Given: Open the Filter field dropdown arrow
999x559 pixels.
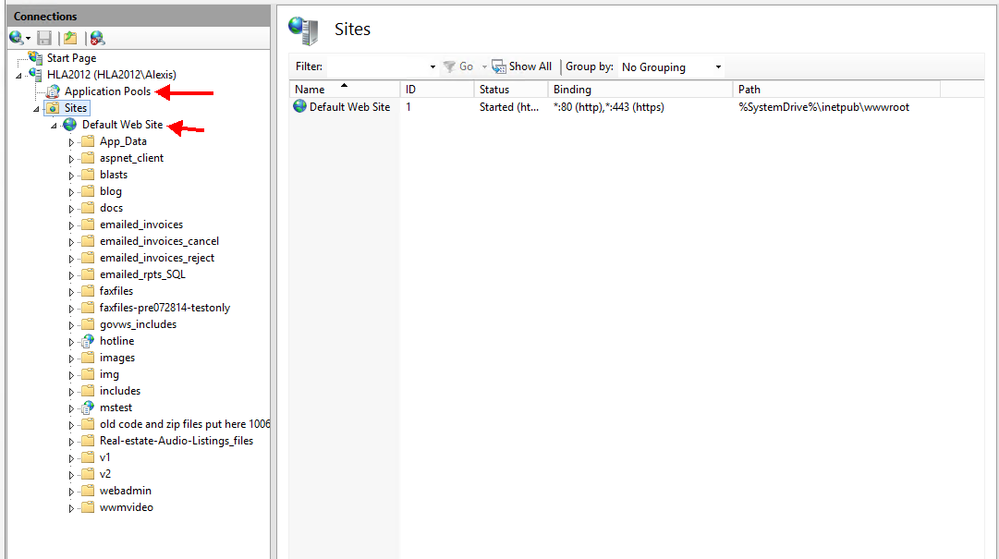Looking at the screenshot, I should click(x=433, y=67).
